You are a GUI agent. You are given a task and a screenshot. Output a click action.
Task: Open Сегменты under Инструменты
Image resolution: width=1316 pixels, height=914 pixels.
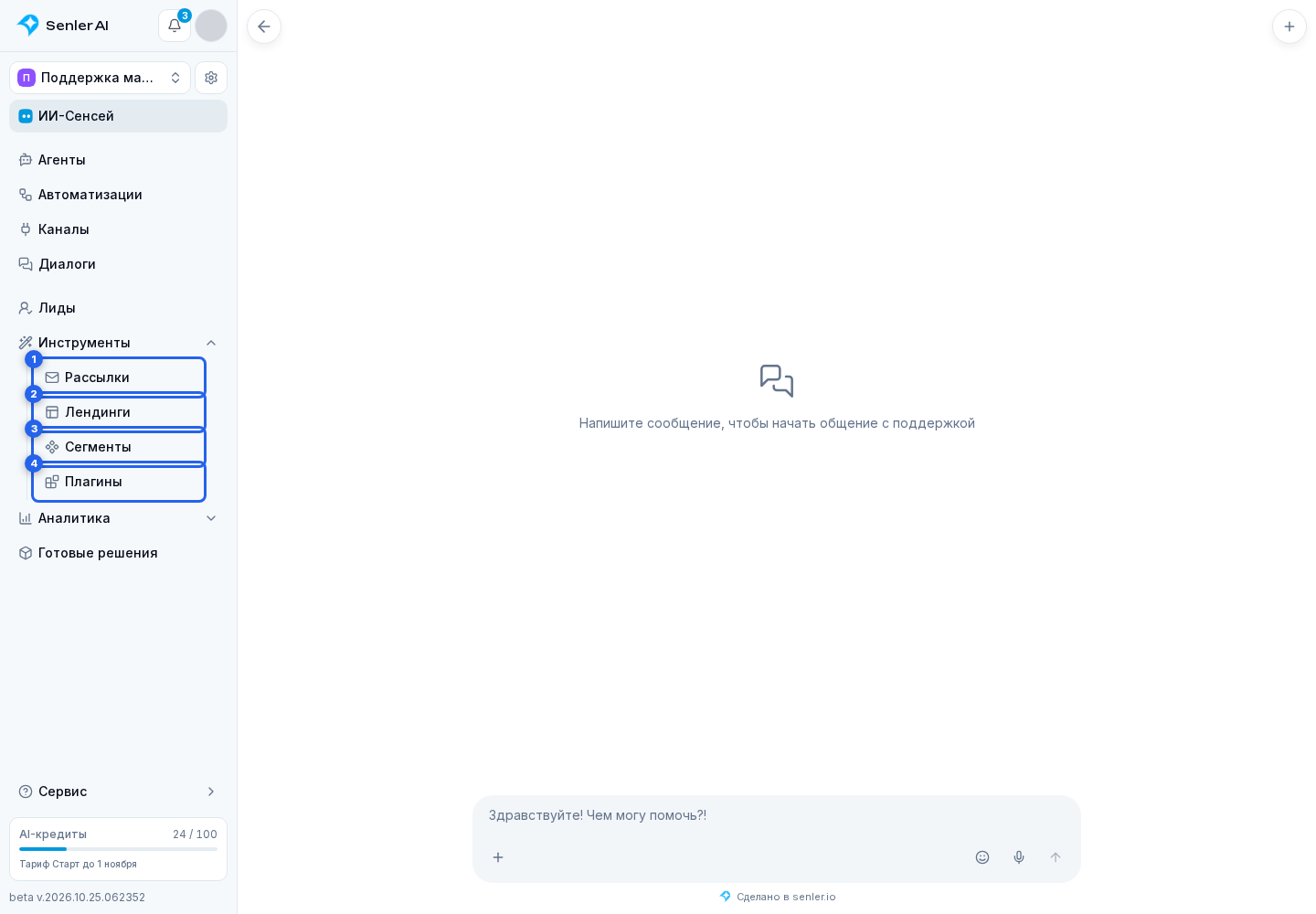[119, 447]
